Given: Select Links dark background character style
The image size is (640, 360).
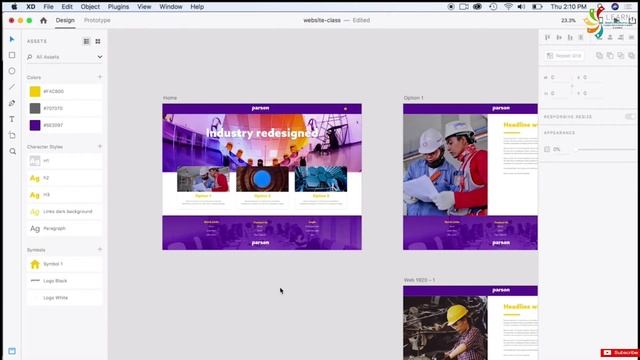Looking at the screenshot, I should tap(64, 212).
